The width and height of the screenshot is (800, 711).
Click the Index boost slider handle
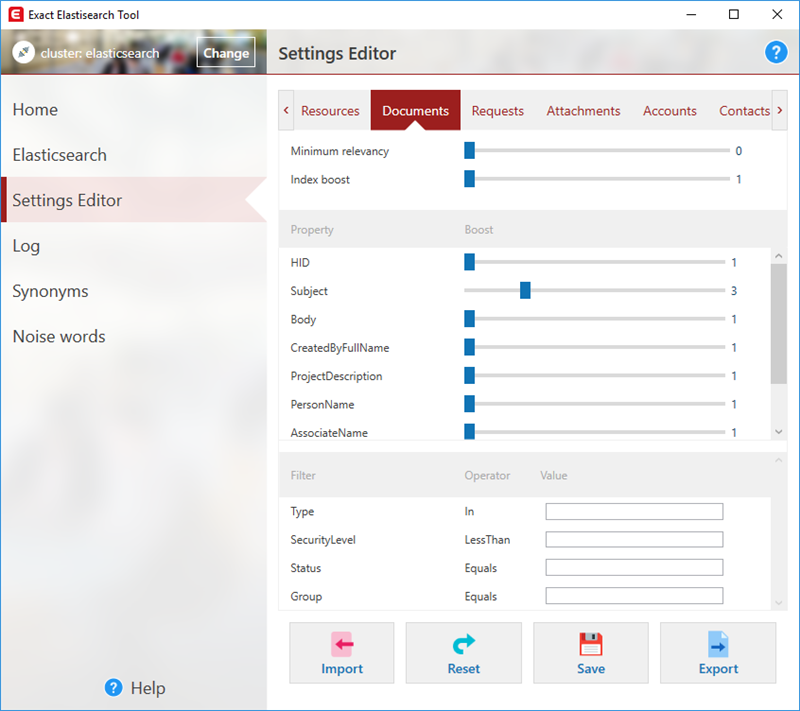click(469, 179)
